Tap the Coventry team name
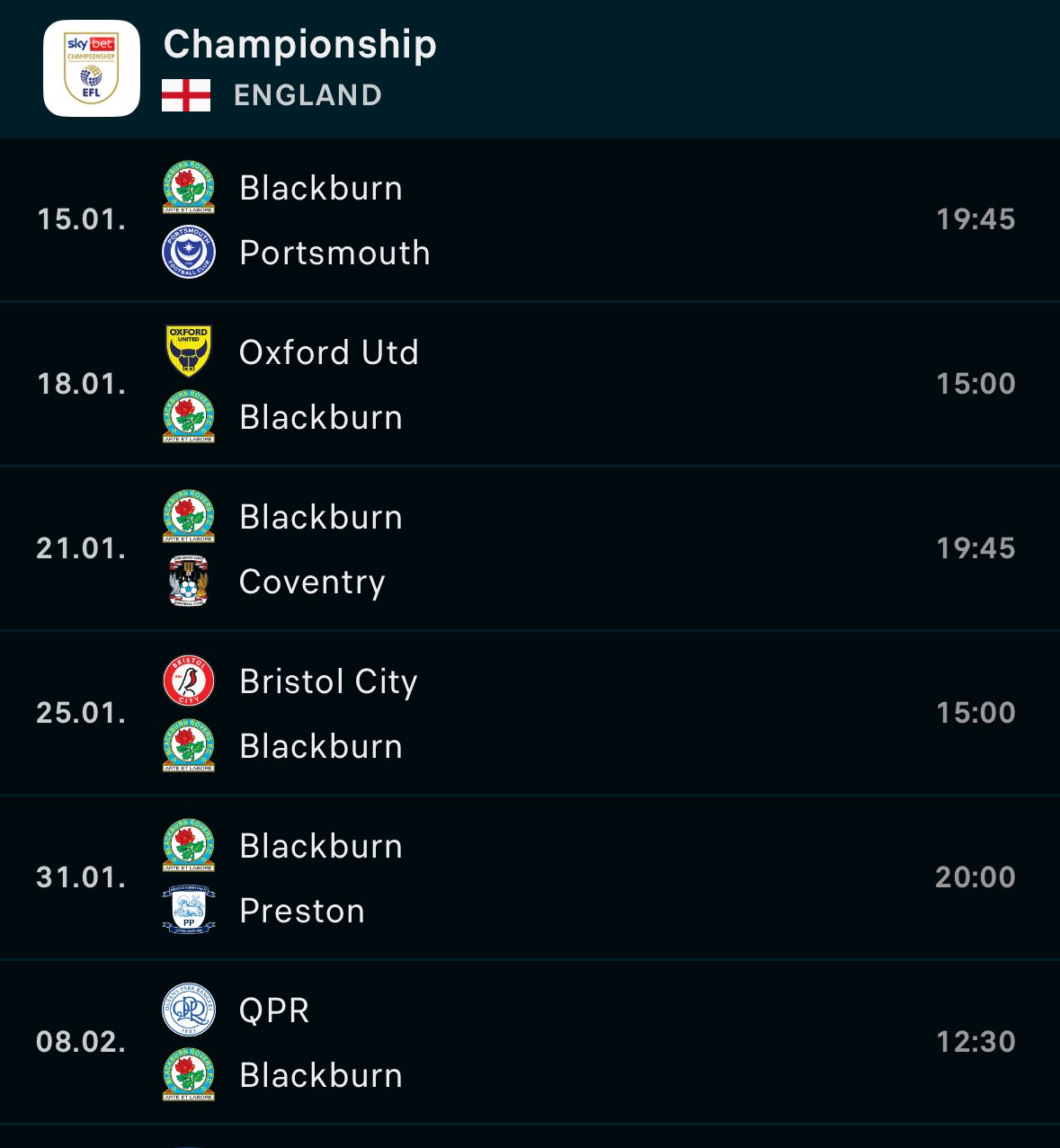This screenshot has width=1060, height=1148. (x=312, y=583)
